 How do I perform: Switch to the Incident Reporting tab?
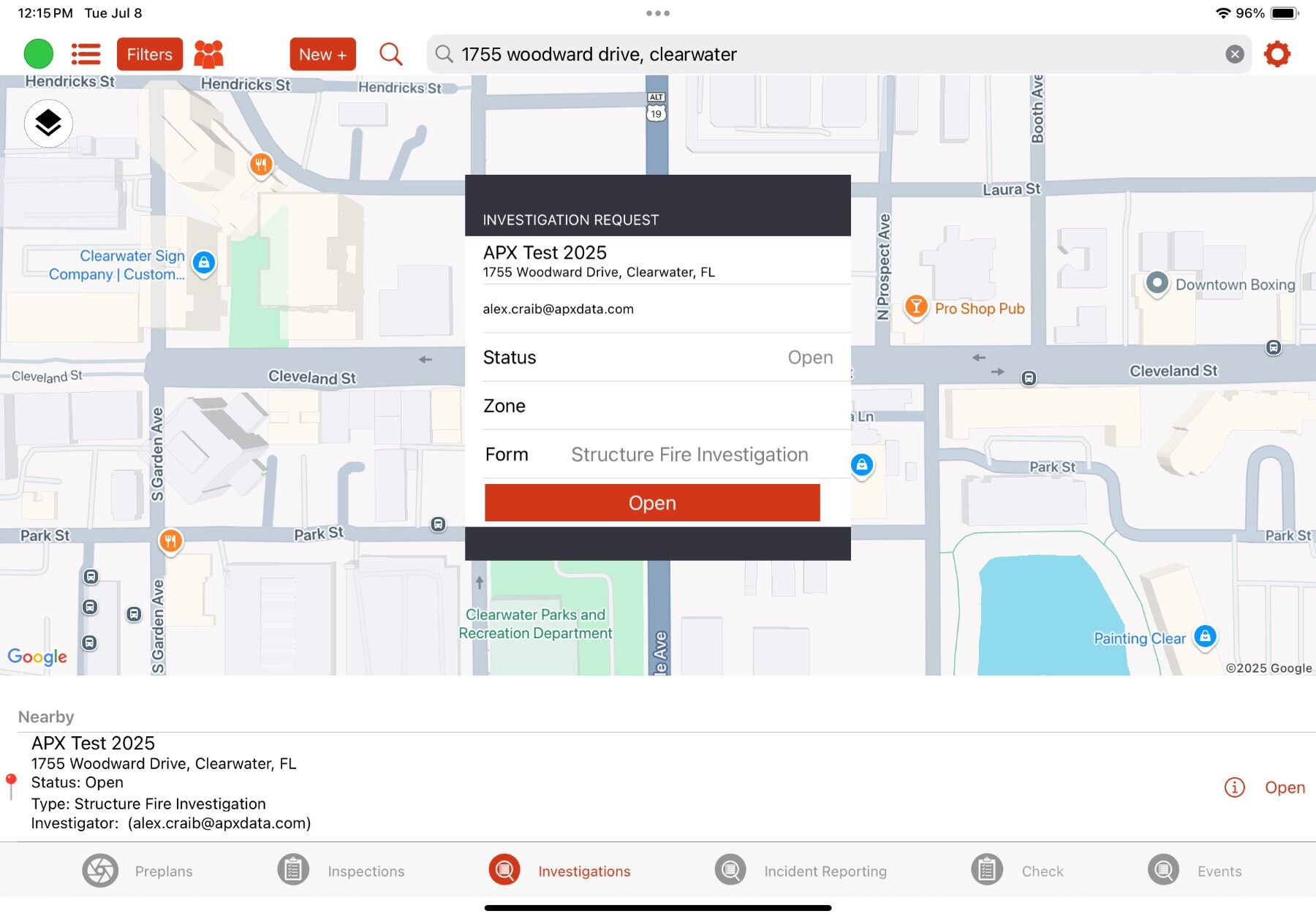[x=729, y=870]
